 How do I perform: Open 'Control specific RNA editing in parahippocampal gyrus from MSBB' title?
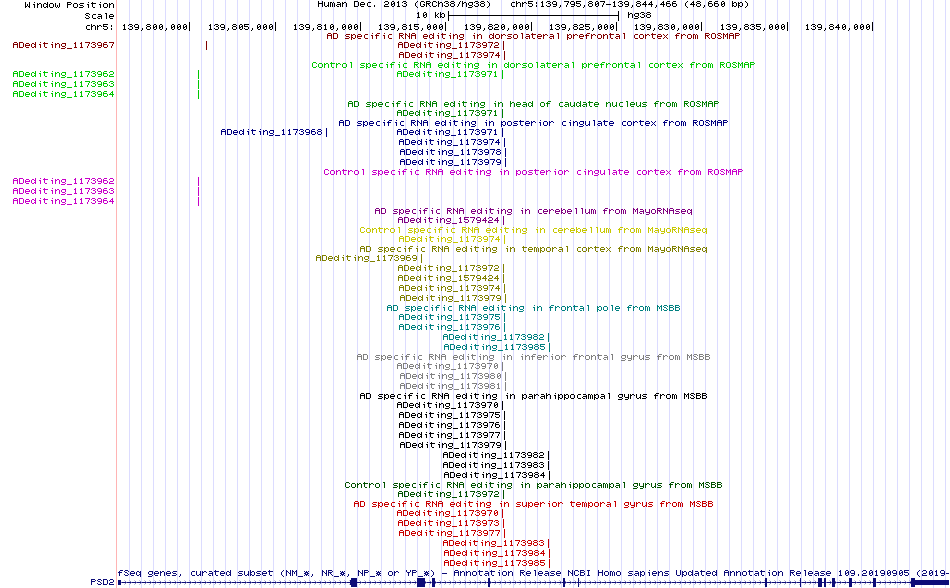pos(533,485)
